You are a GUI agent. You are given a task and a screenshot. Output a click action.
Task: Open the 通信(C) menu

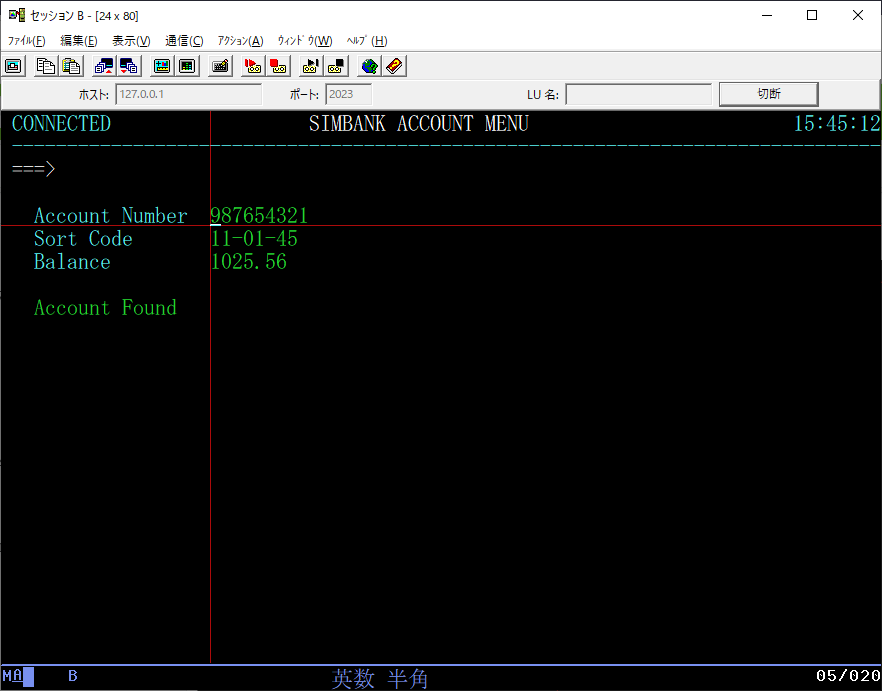tap(184, 41)
